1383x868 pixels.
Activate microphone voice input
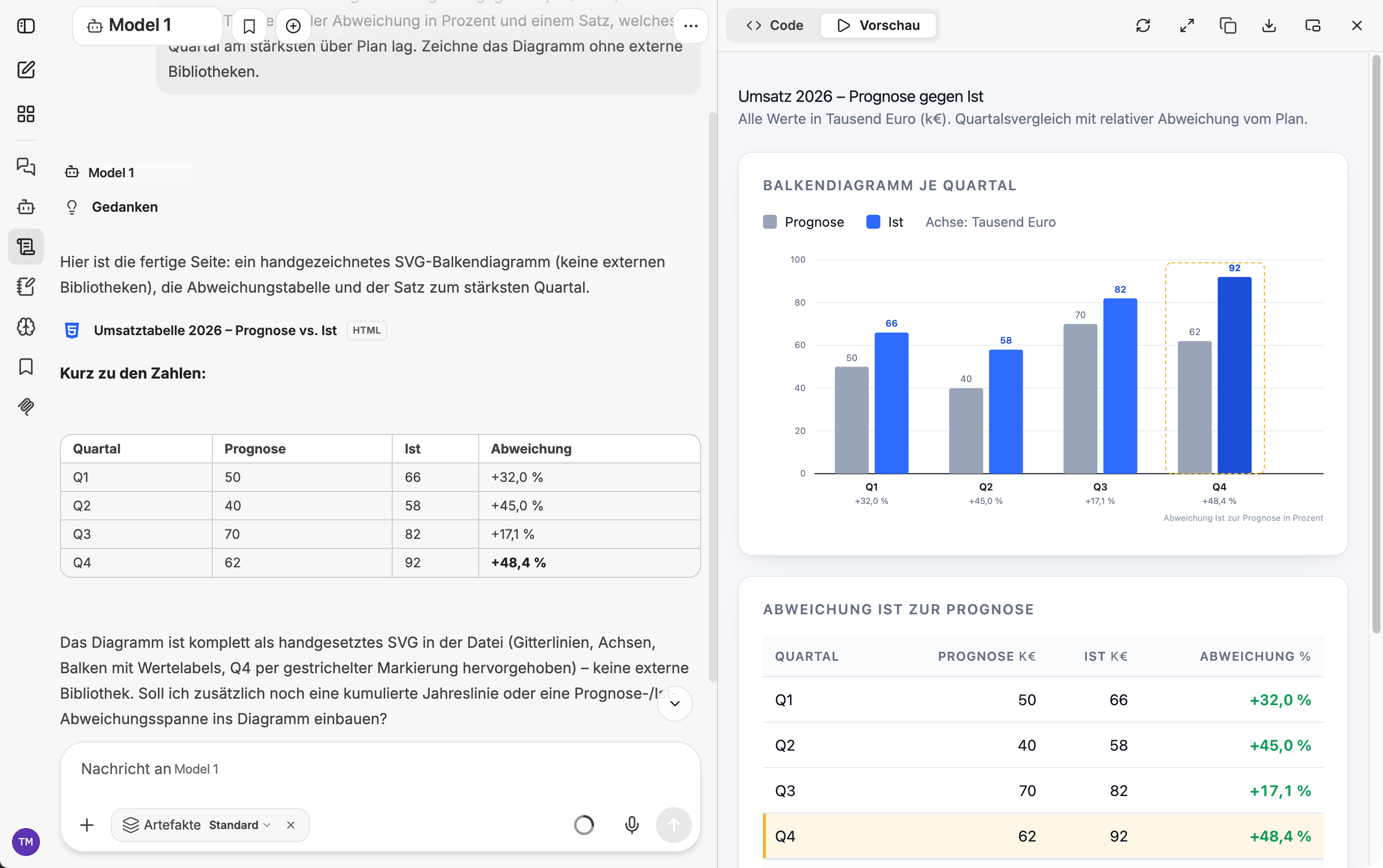pyautogui.click(x=632, y=825)
